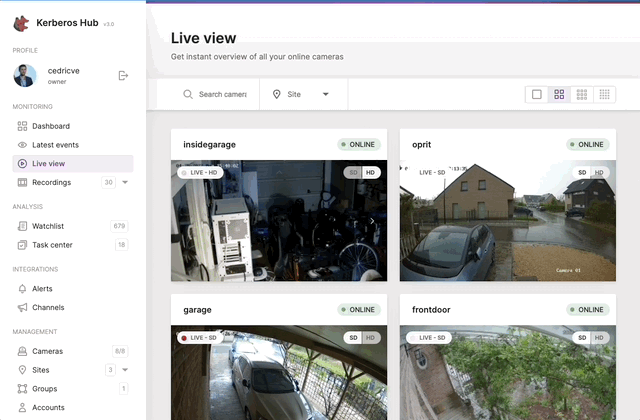The width and height of the screenshot is (640, 420).
Task: Click the LIVE - SD badge on garage
Action: pos(200,338)
